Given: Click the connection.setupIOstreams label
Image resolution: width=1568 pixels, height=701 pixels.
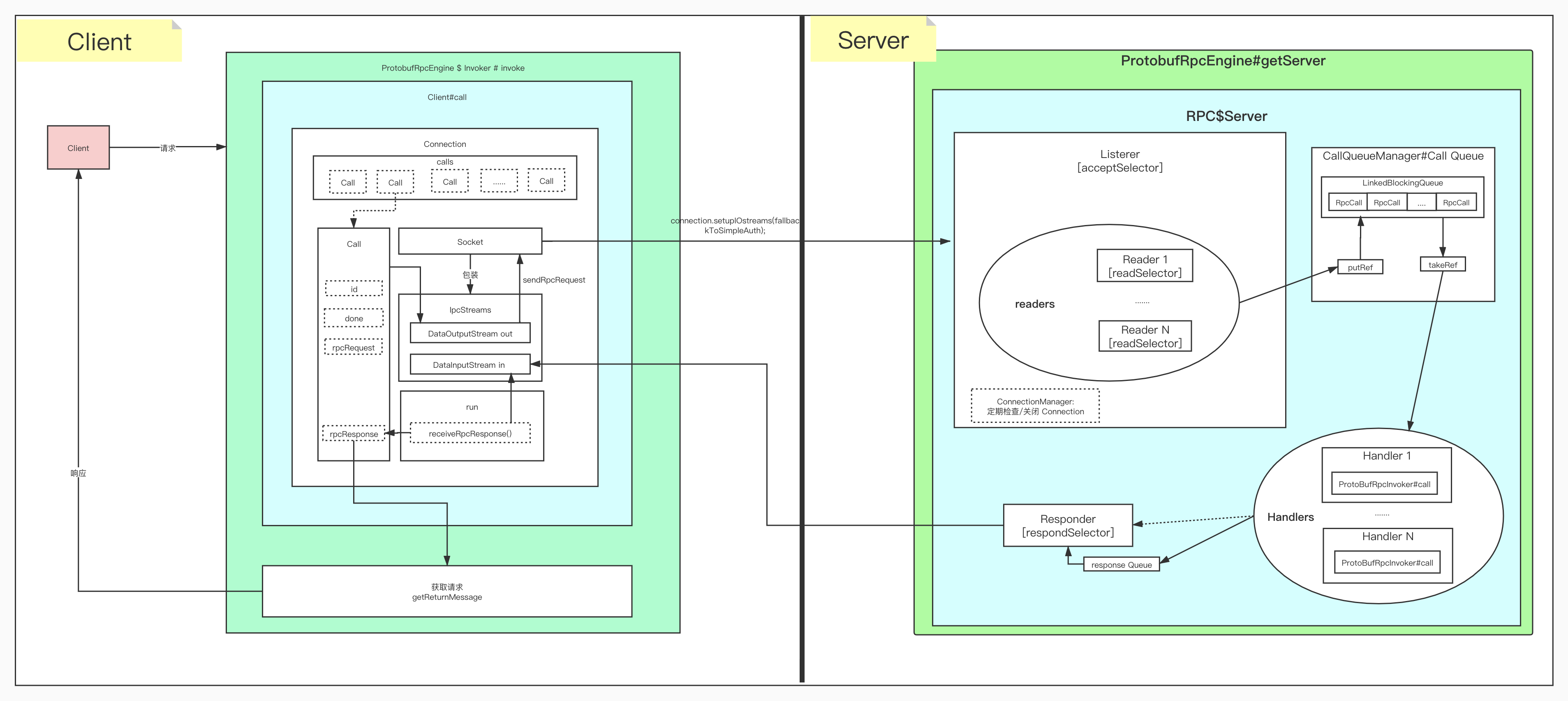Looking at the screenshot, I should pyautogui.click(x=735, y=226).
